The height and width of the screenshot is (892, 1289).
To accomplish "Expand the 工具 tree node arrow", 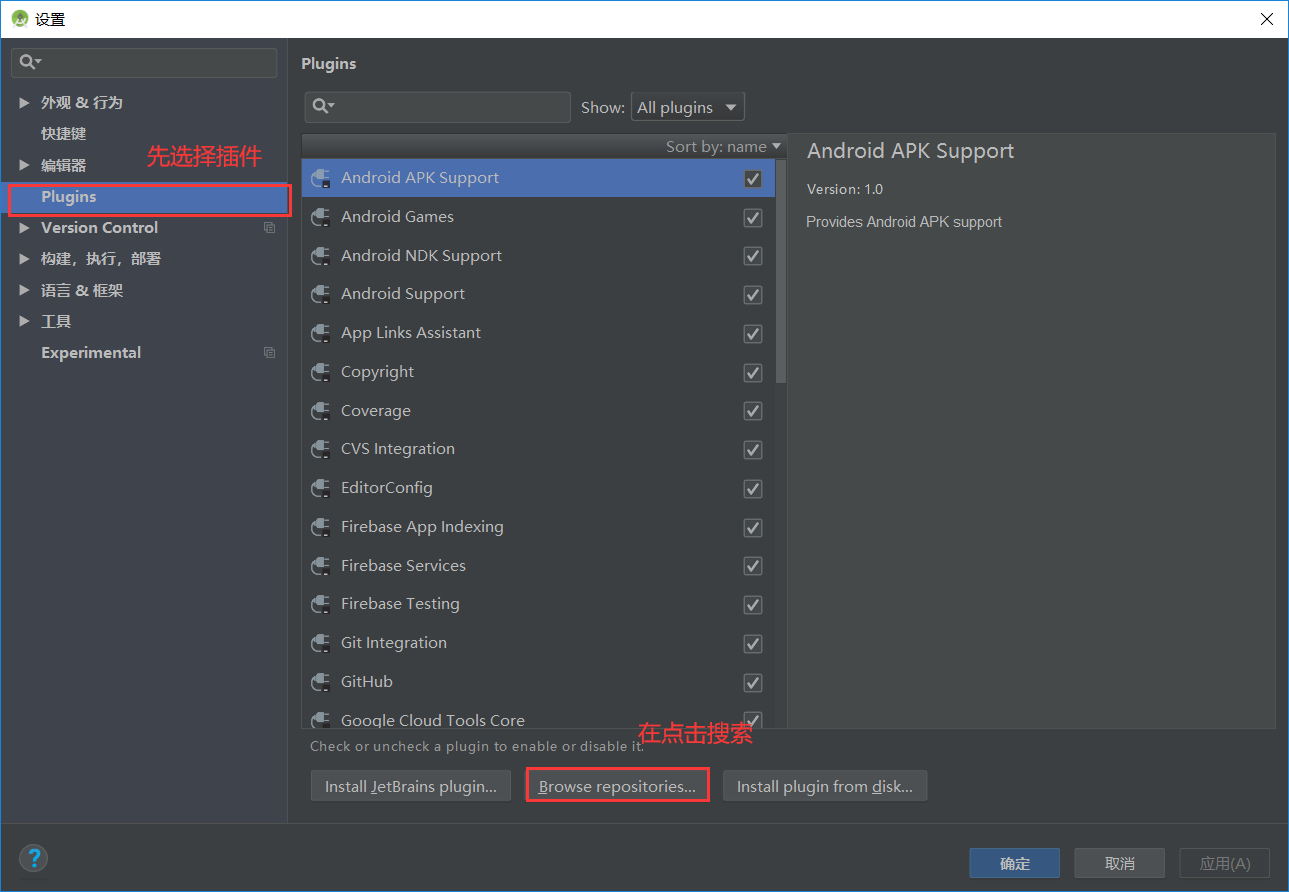I will point(25,321).
